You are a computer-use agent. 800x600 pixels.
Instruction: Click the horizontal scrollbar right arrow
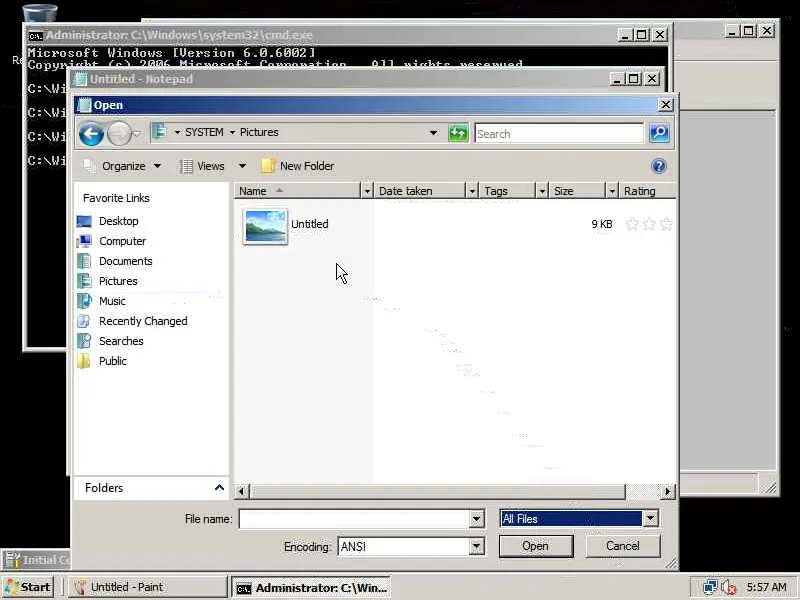pos(668,491)
